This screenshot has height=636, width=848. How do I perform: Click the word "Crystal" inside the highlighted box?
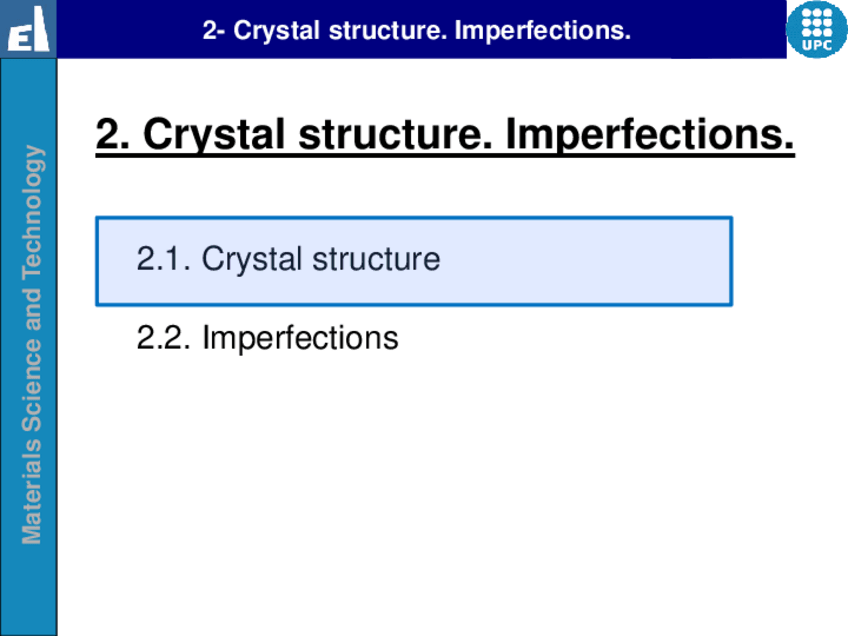[252, 260]
